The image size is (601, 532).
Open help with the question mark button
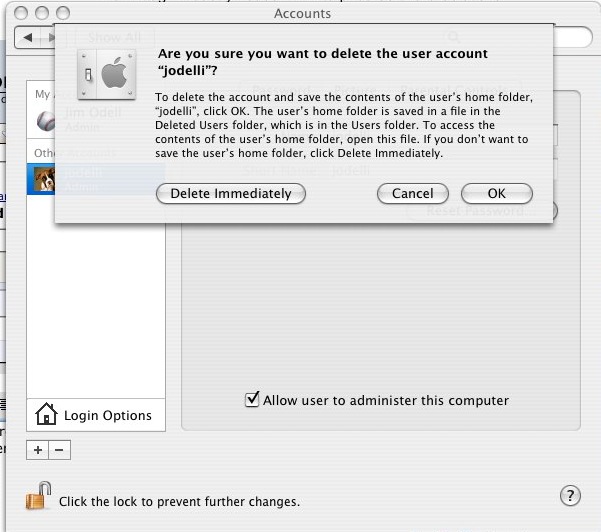point(570,496)
